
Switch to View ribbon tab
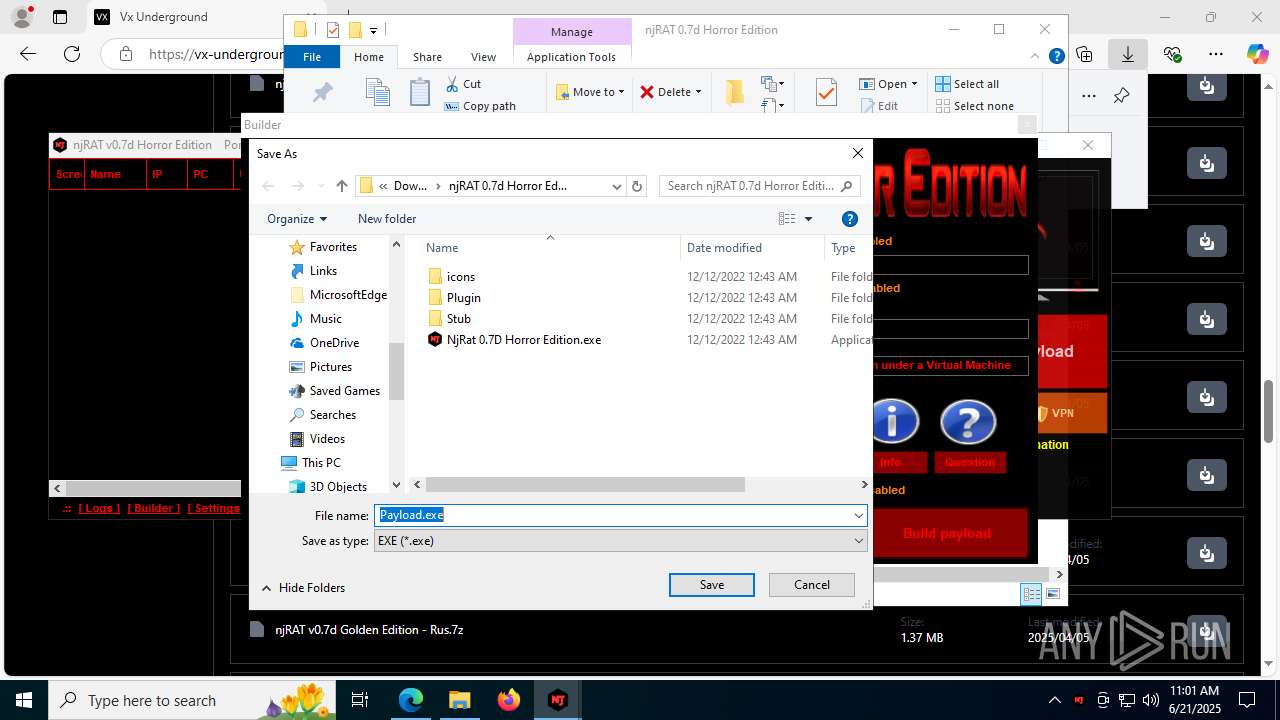click(483, 57)
